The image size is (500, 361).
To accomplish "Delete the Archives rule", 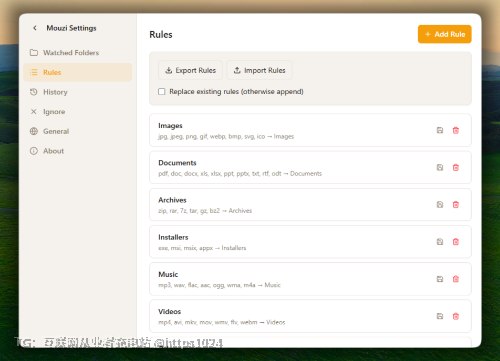I will tap(456, 205).
